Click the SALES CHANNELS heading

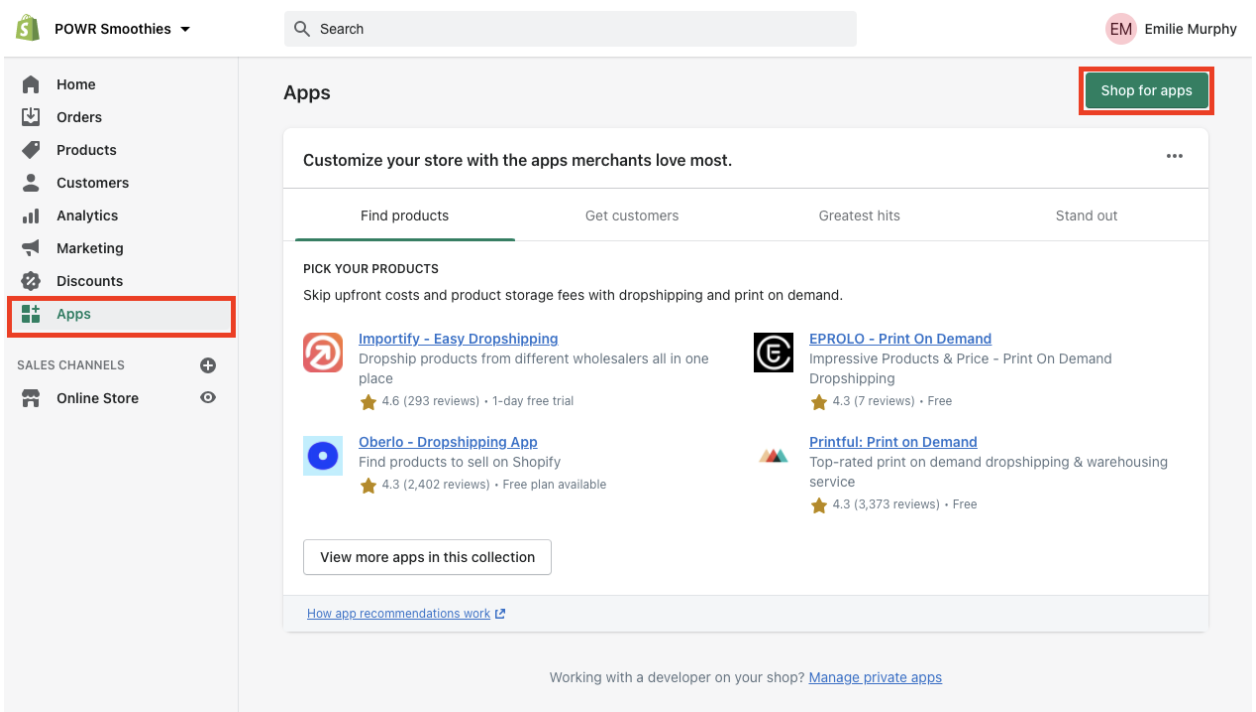click(71, 365)
